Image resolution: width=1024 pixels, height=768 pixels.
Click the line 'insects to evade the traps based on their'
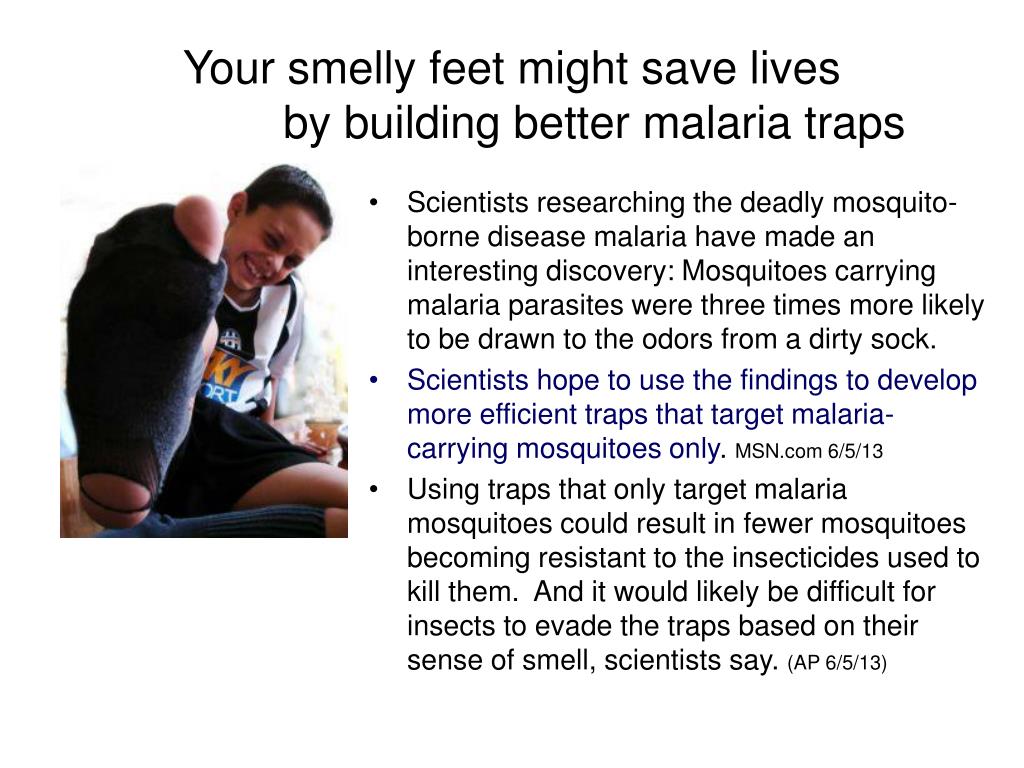662,626
